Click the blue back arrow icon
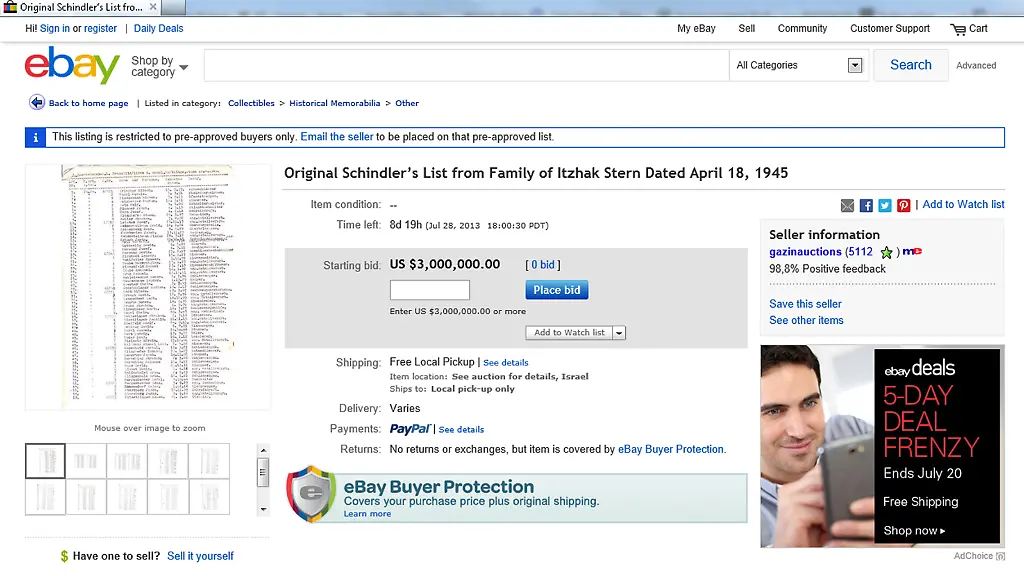 [37, 102]
